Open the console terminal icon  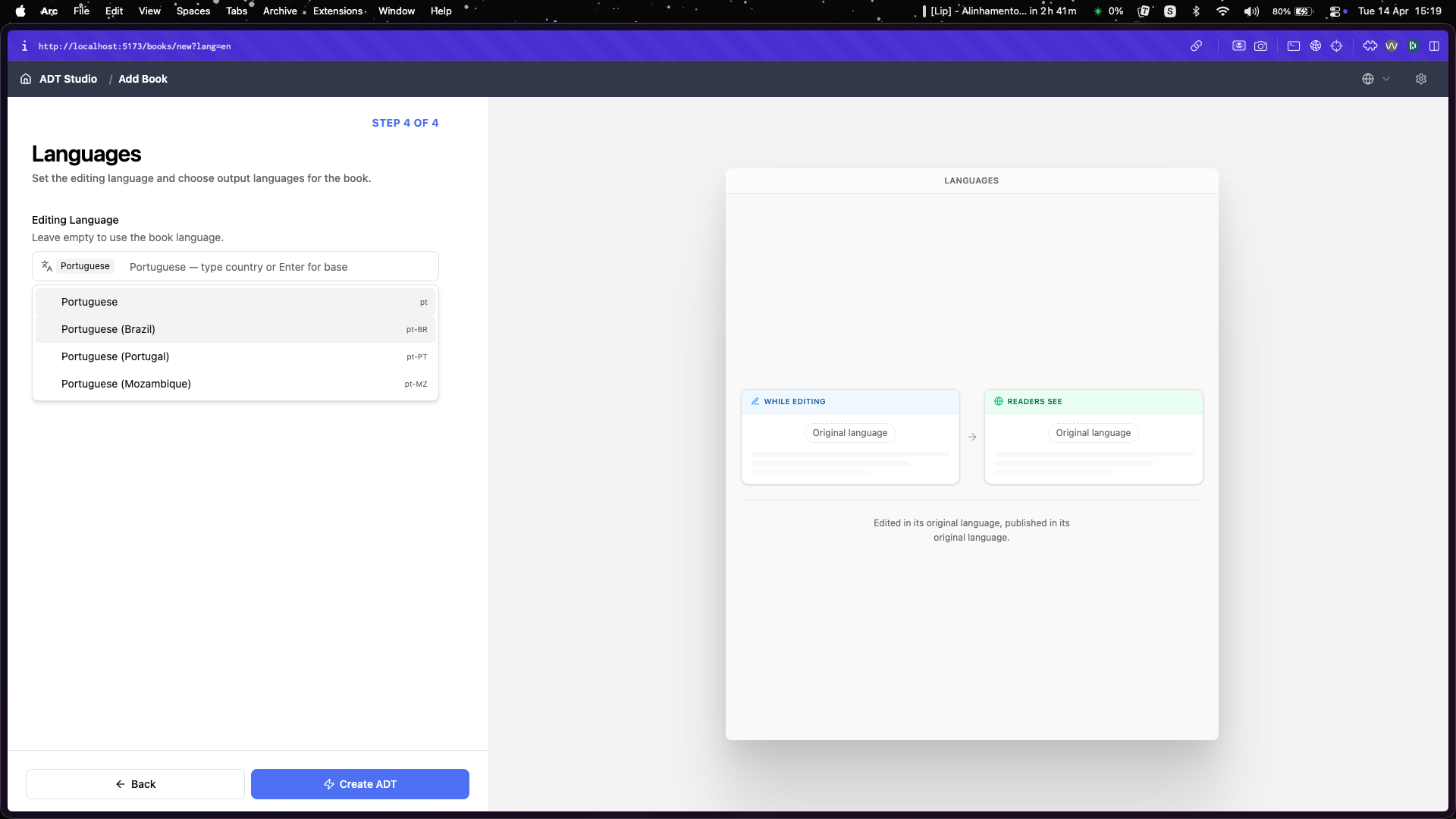(1294, 46)
